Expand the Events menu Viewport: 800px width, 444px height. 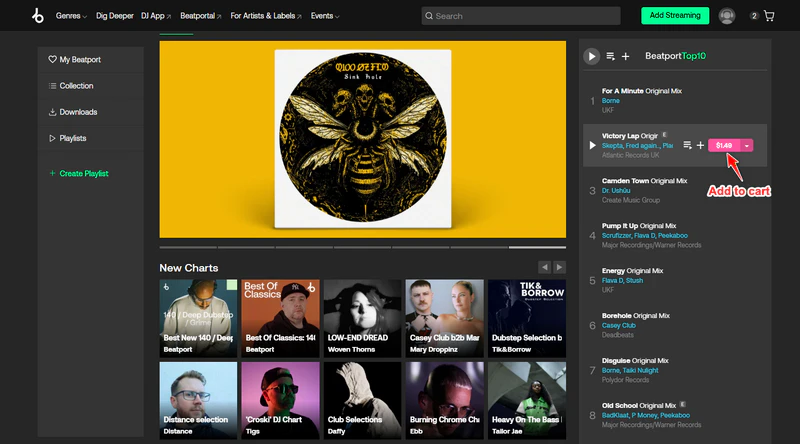pyautogui.click(x=325, y=16)
